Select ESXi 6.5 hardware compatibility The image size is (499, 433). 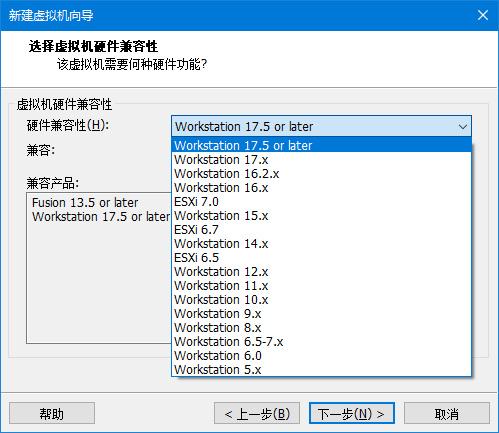pos(321,258)
